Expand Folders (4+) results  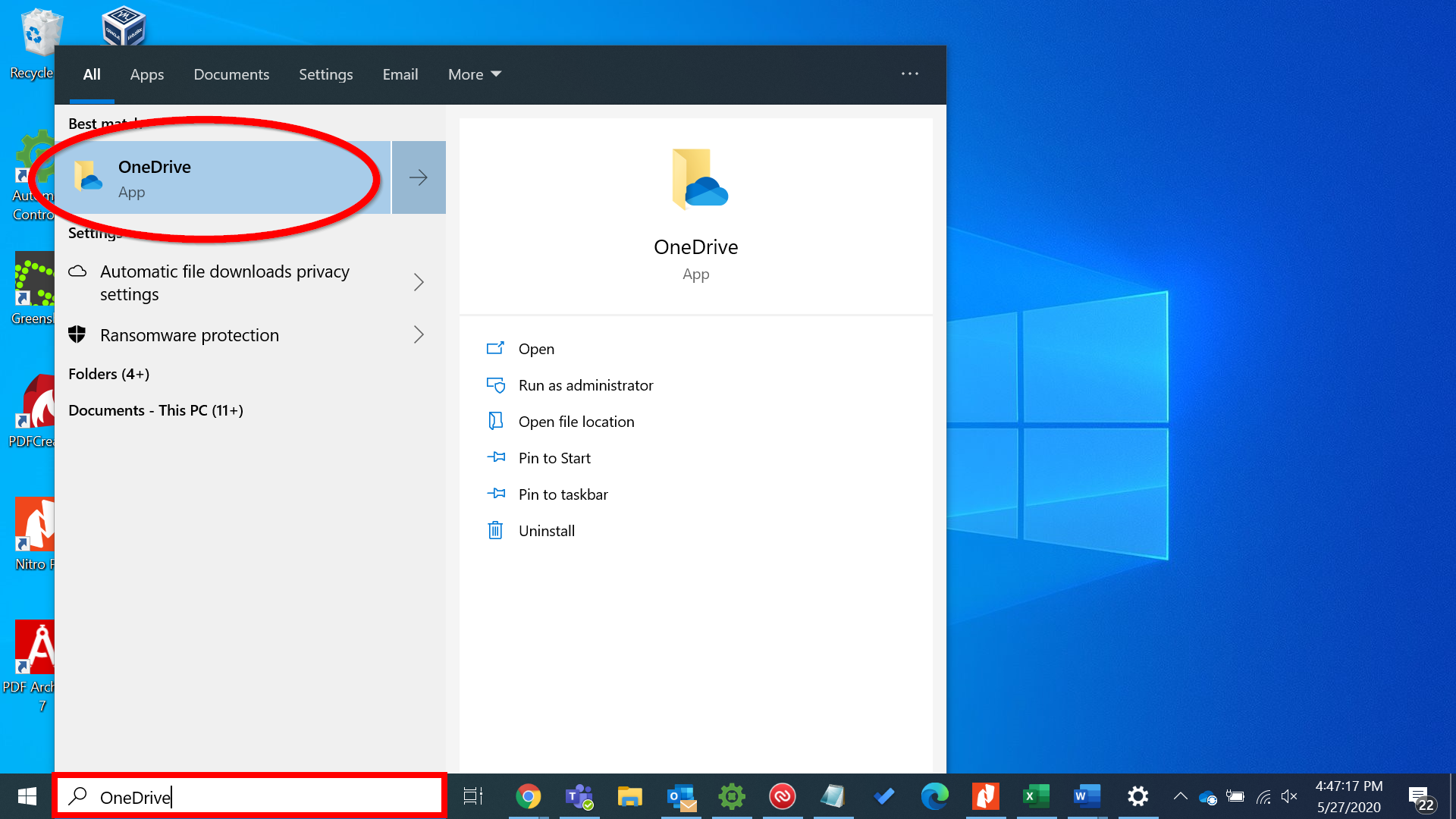(108, 374)
